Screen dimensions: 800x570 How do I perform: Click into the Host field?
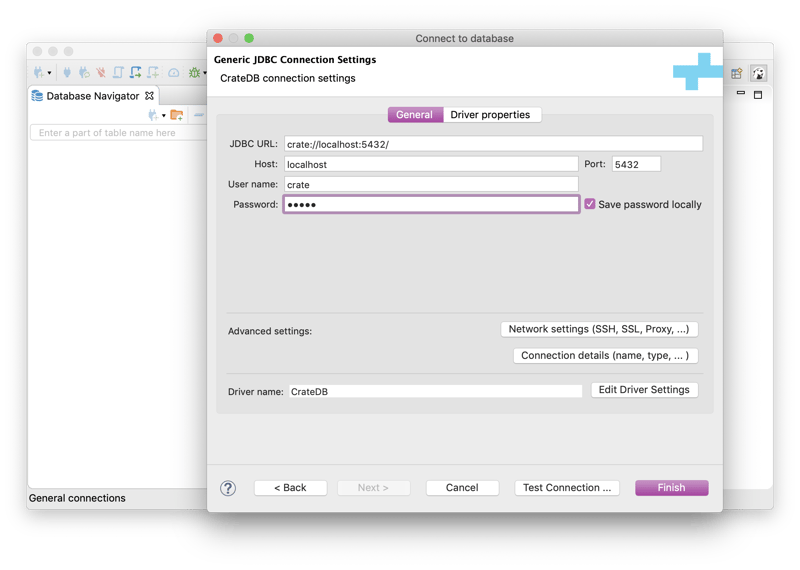(431, 164)
